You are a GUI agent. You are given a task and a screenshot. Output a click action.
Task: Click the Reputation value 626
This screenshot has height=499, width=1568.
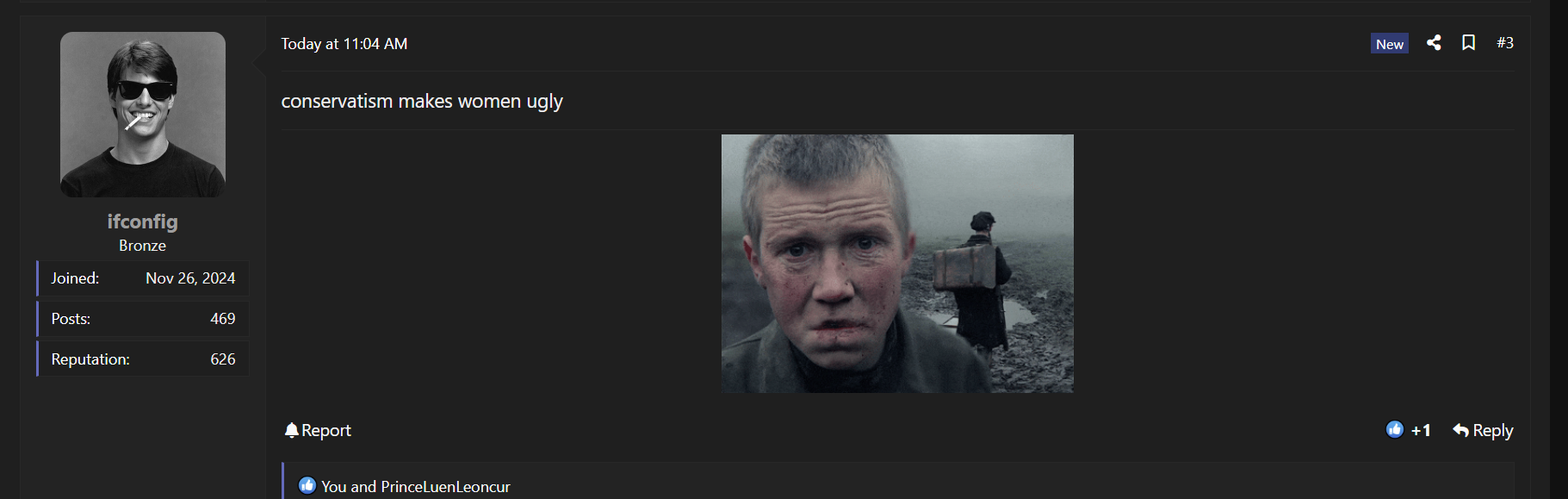tap(223, 359)
